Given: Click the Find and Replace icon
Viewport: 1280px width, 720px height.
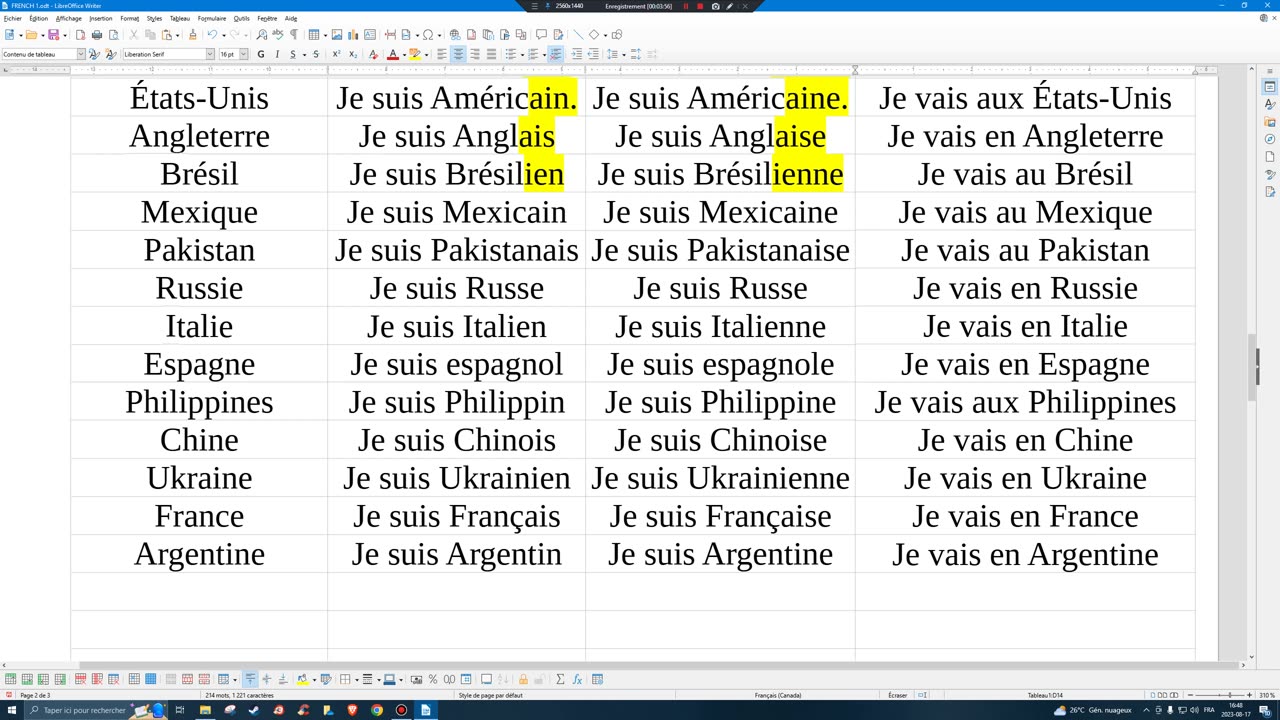Looking at the screenshot, I should click(x=262, y=35).
